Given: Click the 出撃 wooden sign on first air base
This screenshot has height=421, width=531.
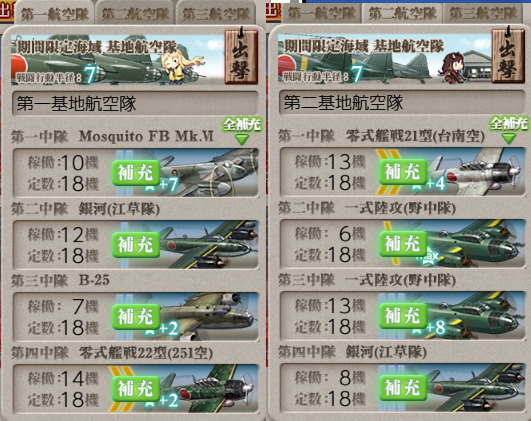Looking at the screenshot, I should click(241, 56).
